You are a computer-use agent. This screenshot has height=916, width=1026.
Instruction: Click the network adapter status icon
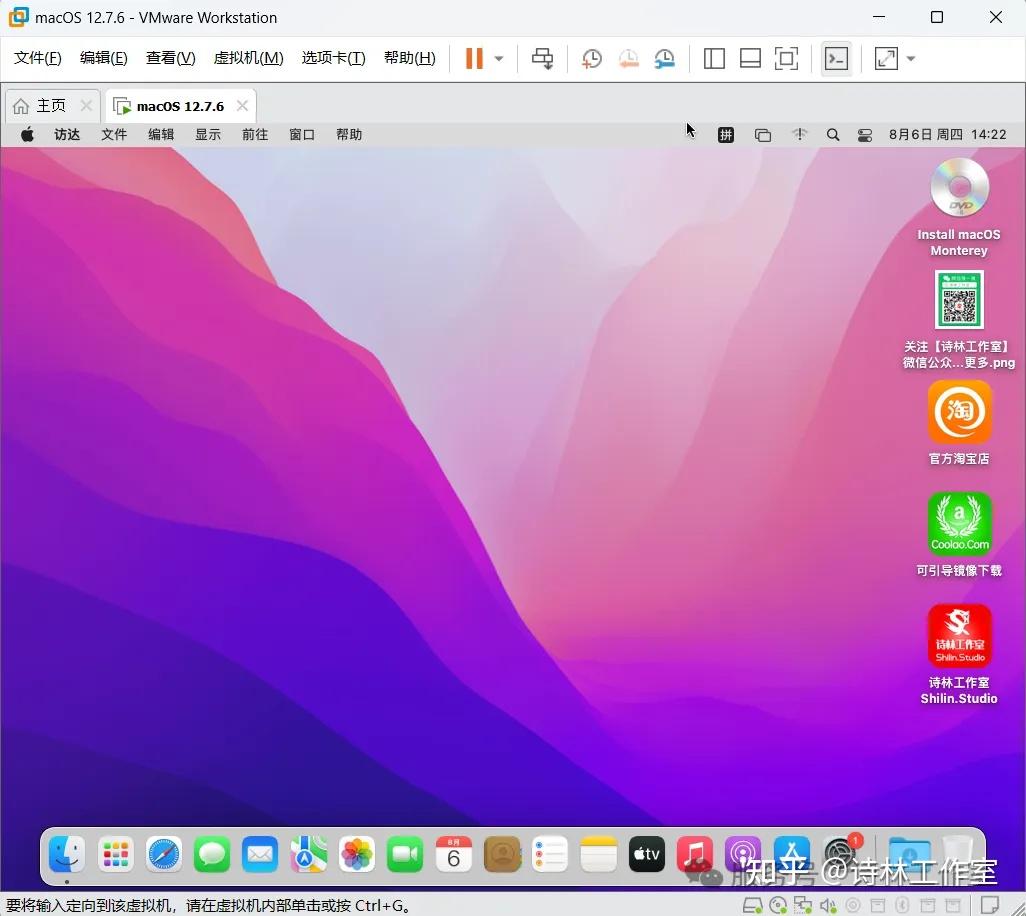803,906
